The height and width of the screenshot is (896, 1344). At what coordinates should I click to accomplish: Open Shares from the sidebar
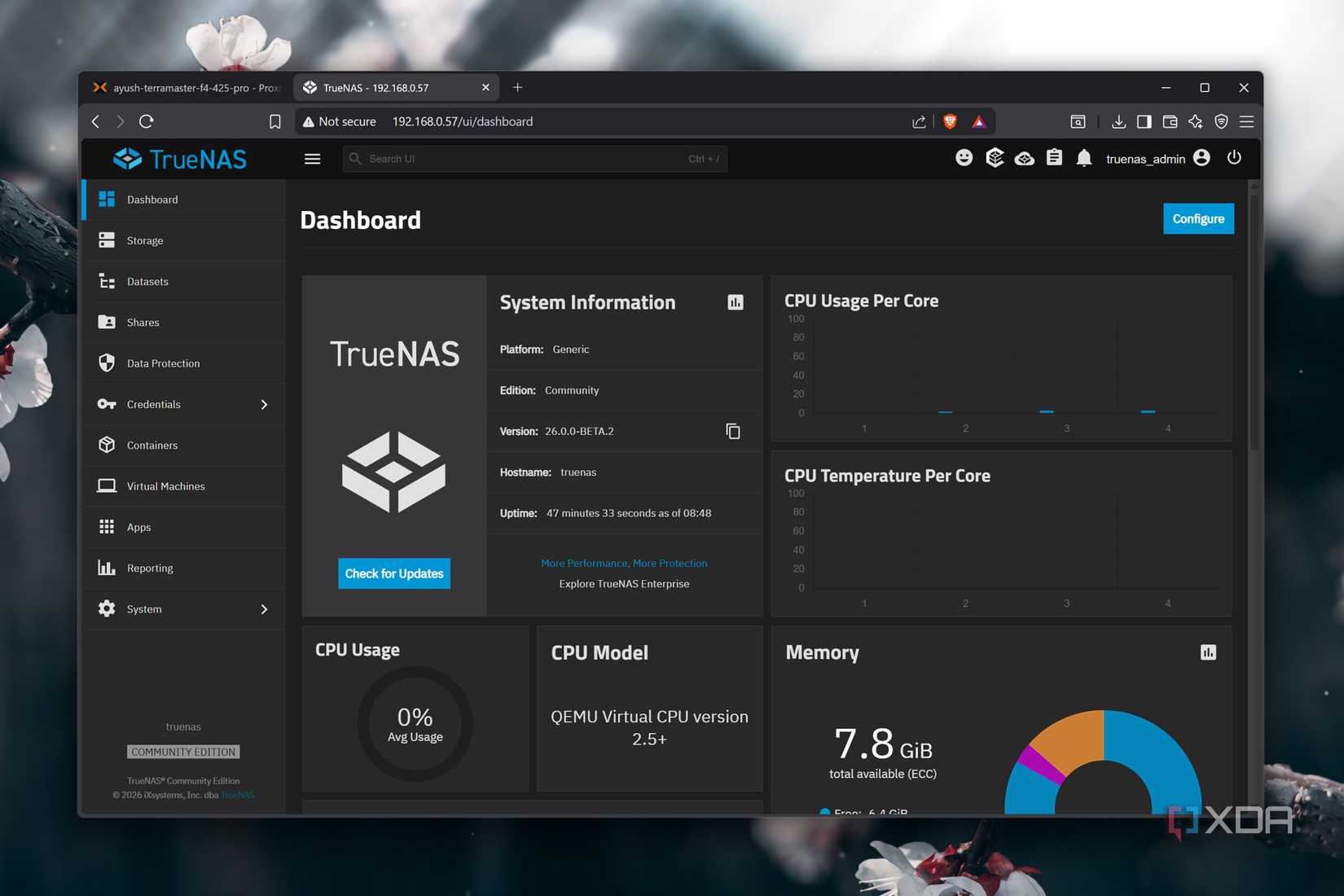click(x=184, y=323)
